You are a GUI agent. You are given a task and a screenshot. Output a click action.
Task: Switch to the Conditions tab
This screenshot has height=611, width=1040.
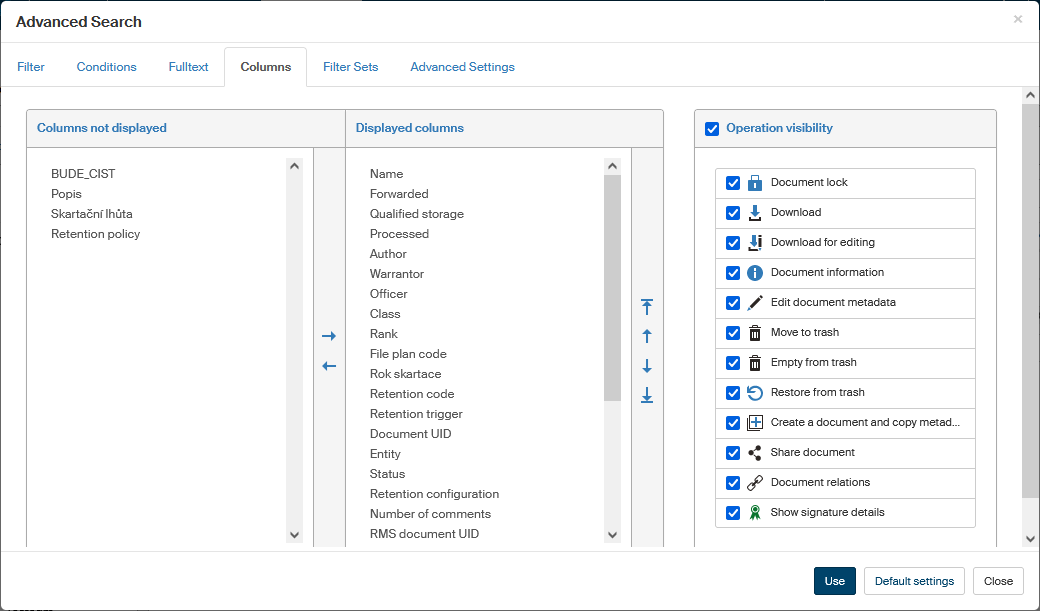click(x=106, y=67)
